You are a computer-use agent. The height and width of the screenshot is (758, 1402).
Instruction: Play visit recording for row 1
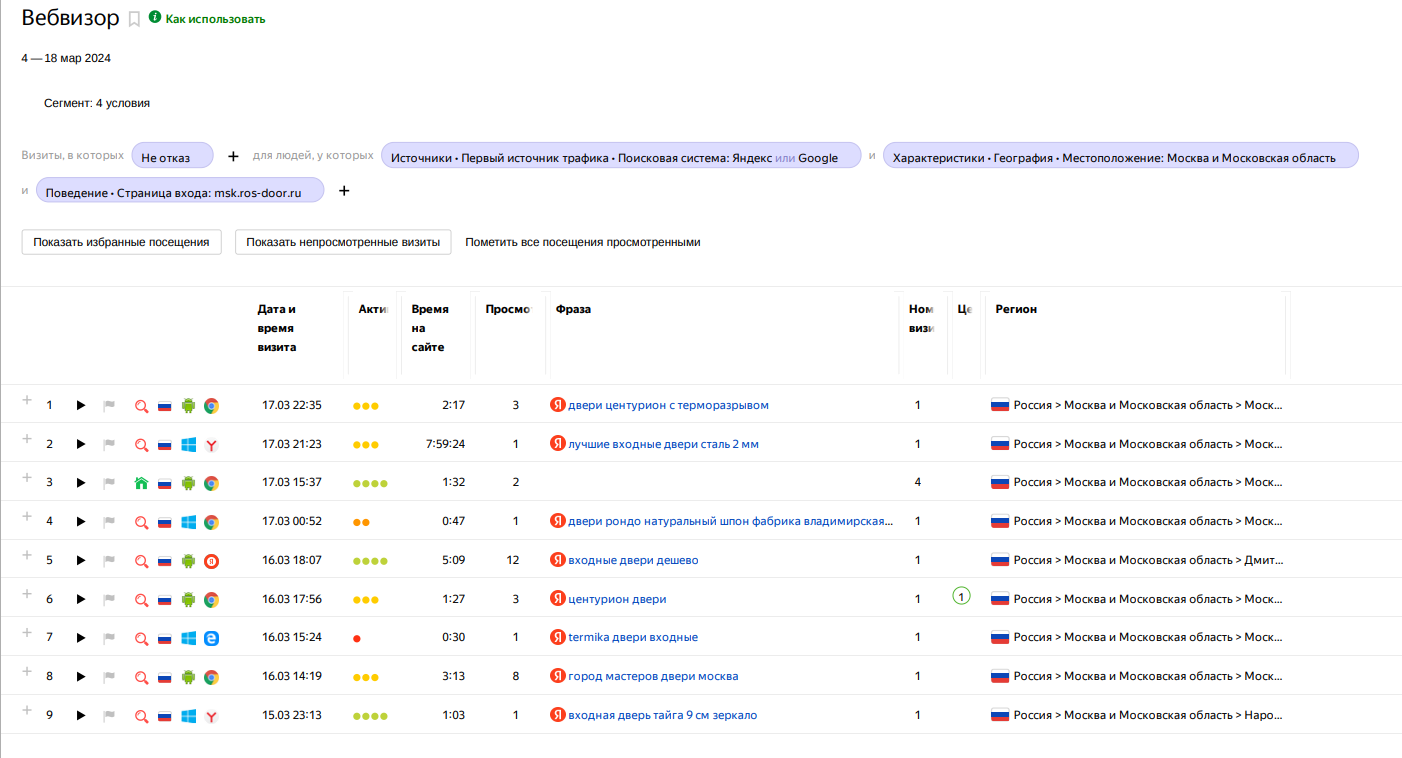point(81,406)
